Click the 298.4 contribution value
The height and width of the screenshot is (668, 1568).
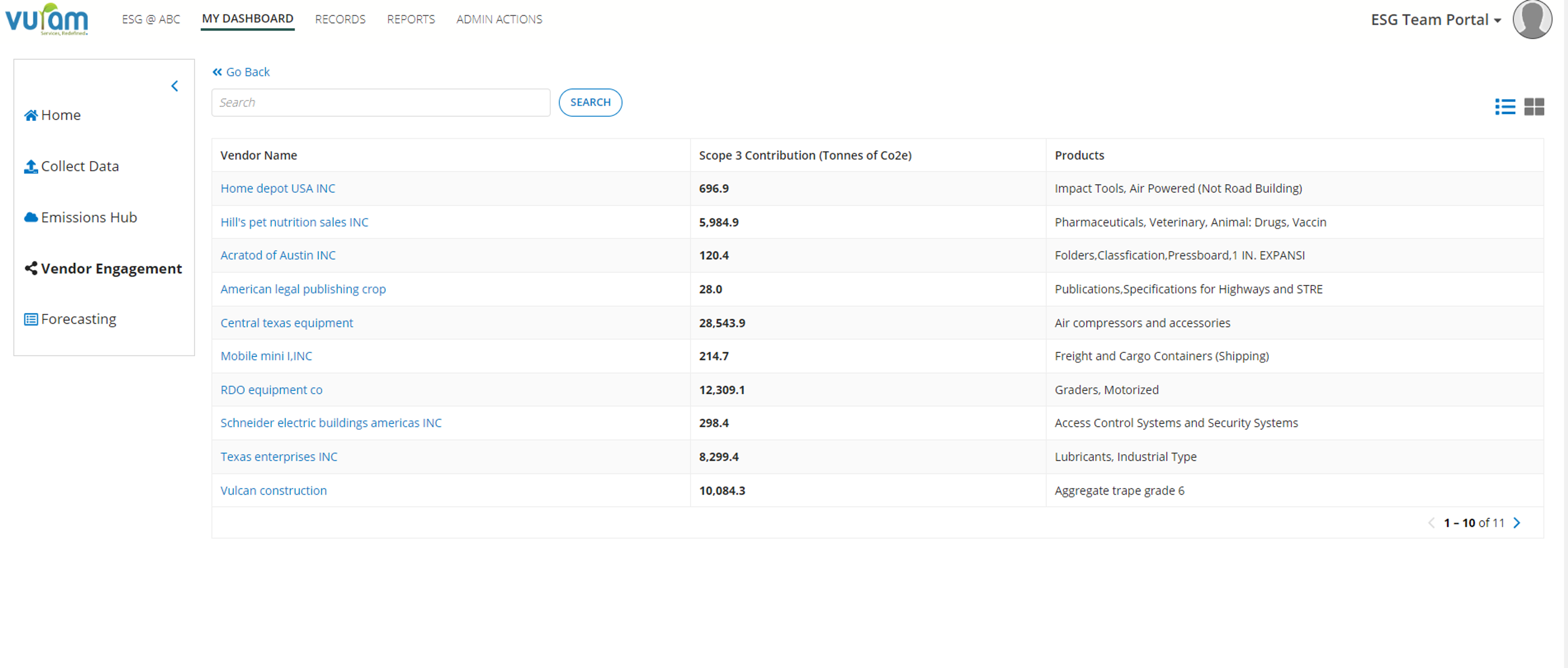(713, 422)
